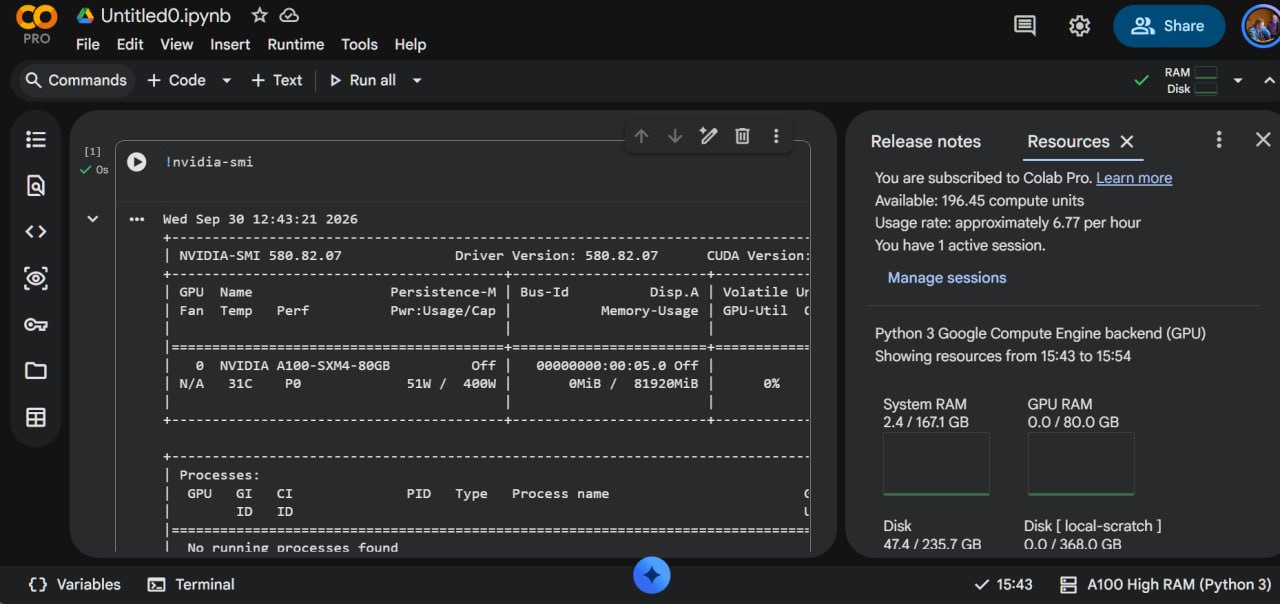Switch to the Release notes tab

click(x=926, y=141)
